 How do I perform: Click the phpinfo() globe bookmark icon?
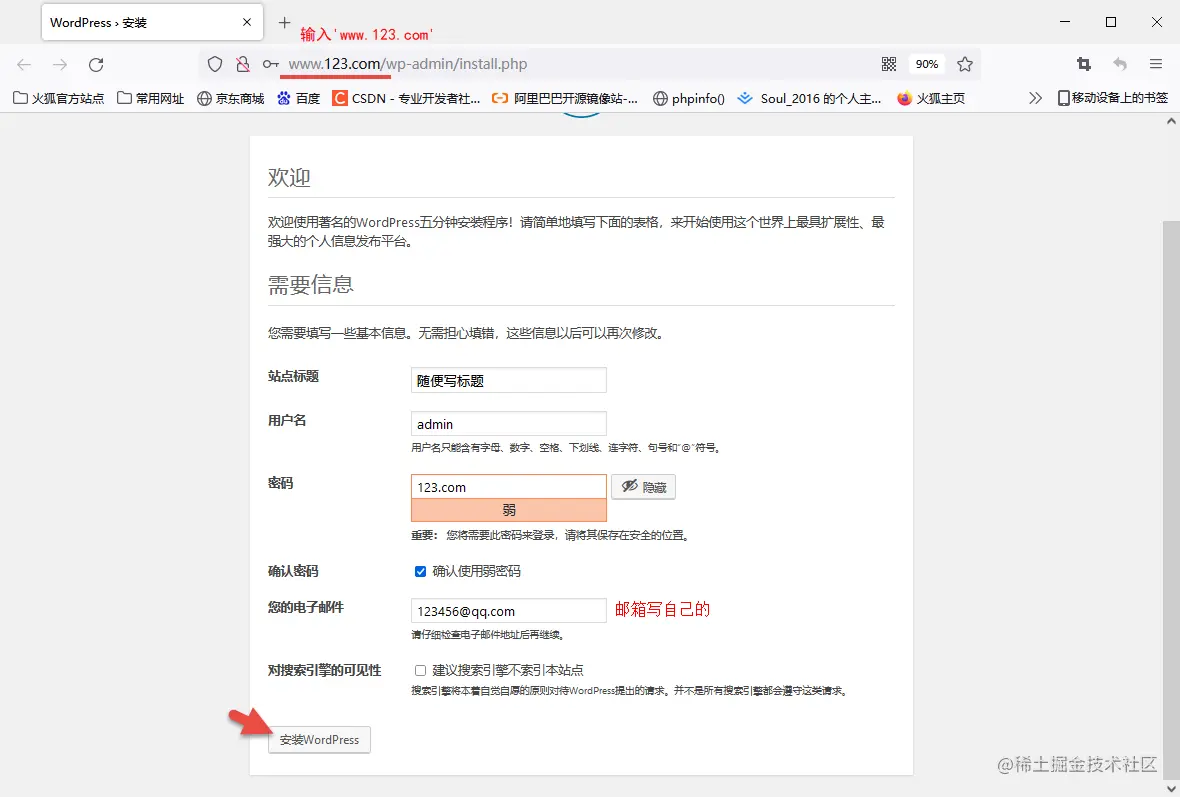click(x=659, y=97)
